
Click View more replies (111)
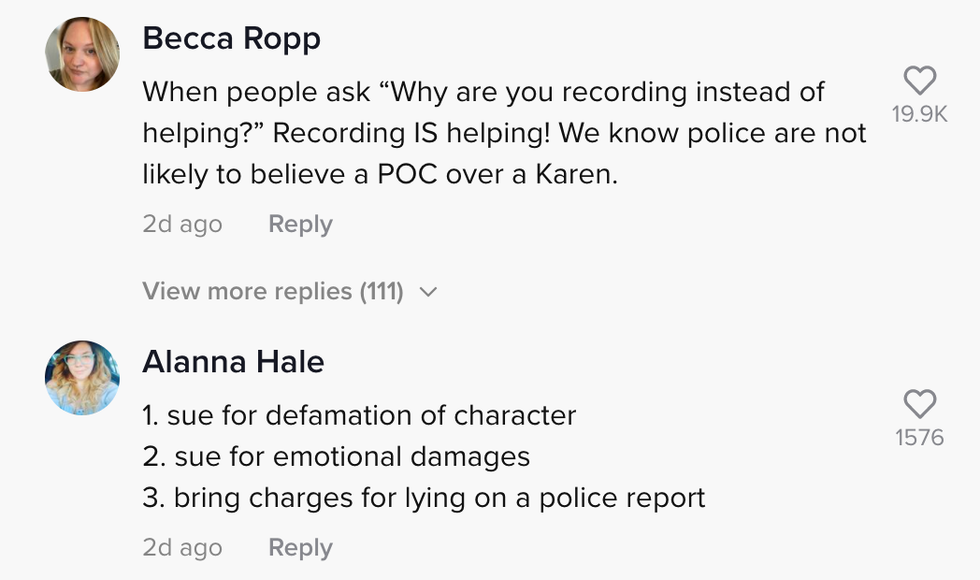coord(272,292)
